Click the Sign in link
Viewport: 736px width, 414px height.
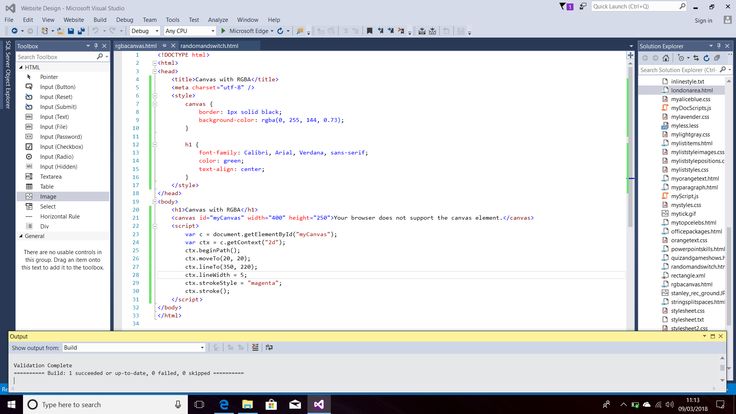click(x=703, y=19)
